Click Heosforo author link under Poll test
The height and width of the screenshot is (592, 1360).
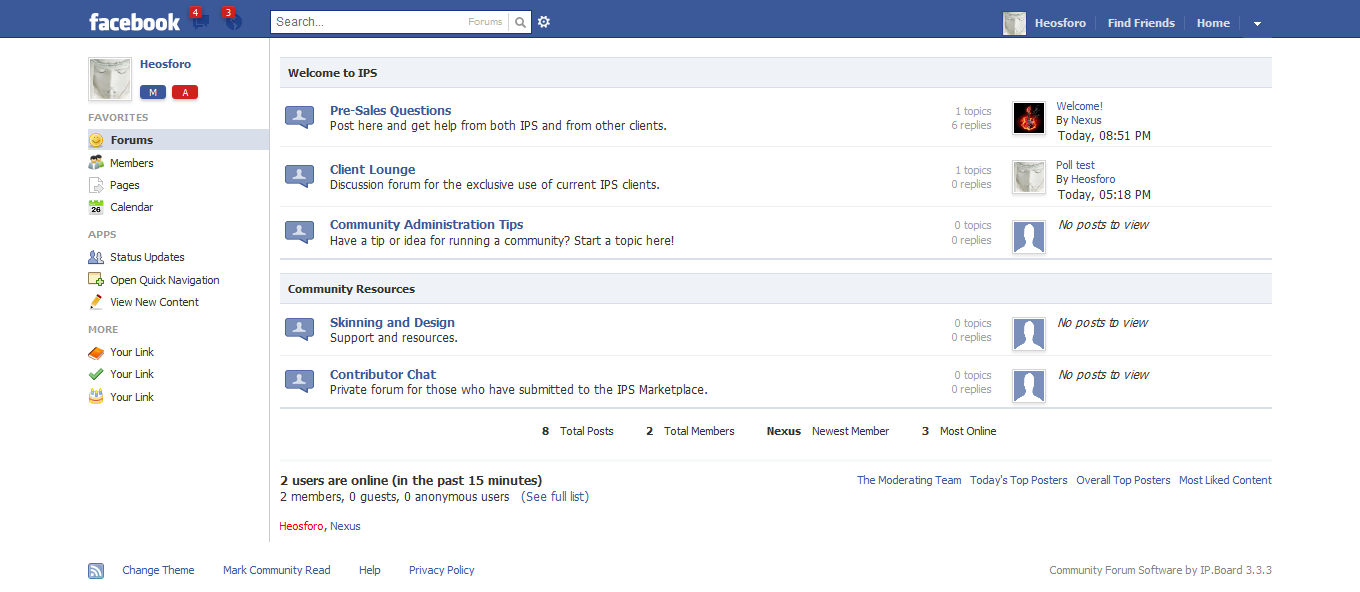(1093, 179)
